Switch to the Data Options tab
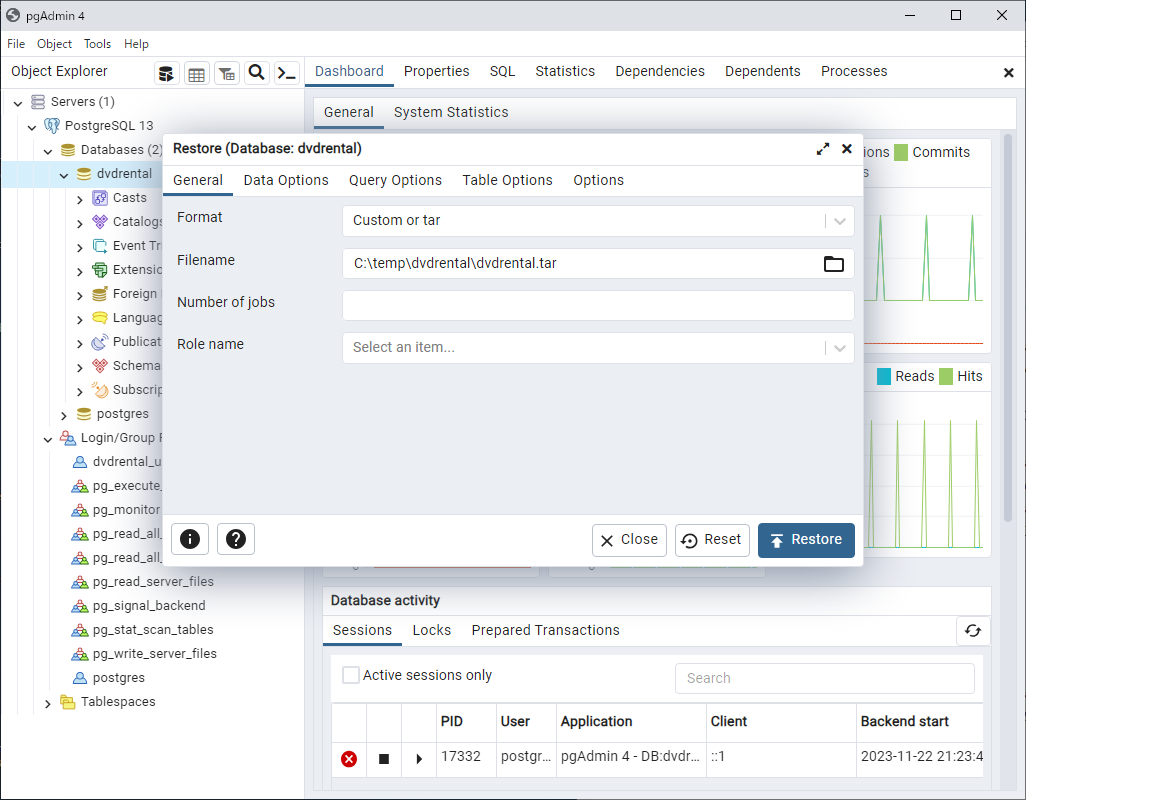The width and height of the screenshot is (1152, 800). [x=286, y=181]
